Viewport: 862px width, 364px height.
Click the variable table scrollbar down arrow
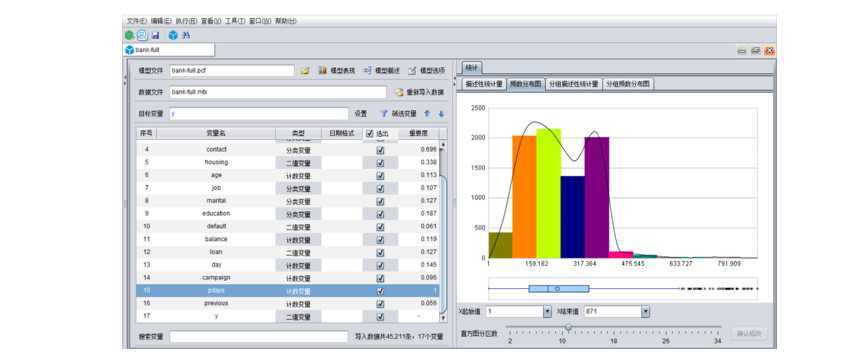[443, 318]
